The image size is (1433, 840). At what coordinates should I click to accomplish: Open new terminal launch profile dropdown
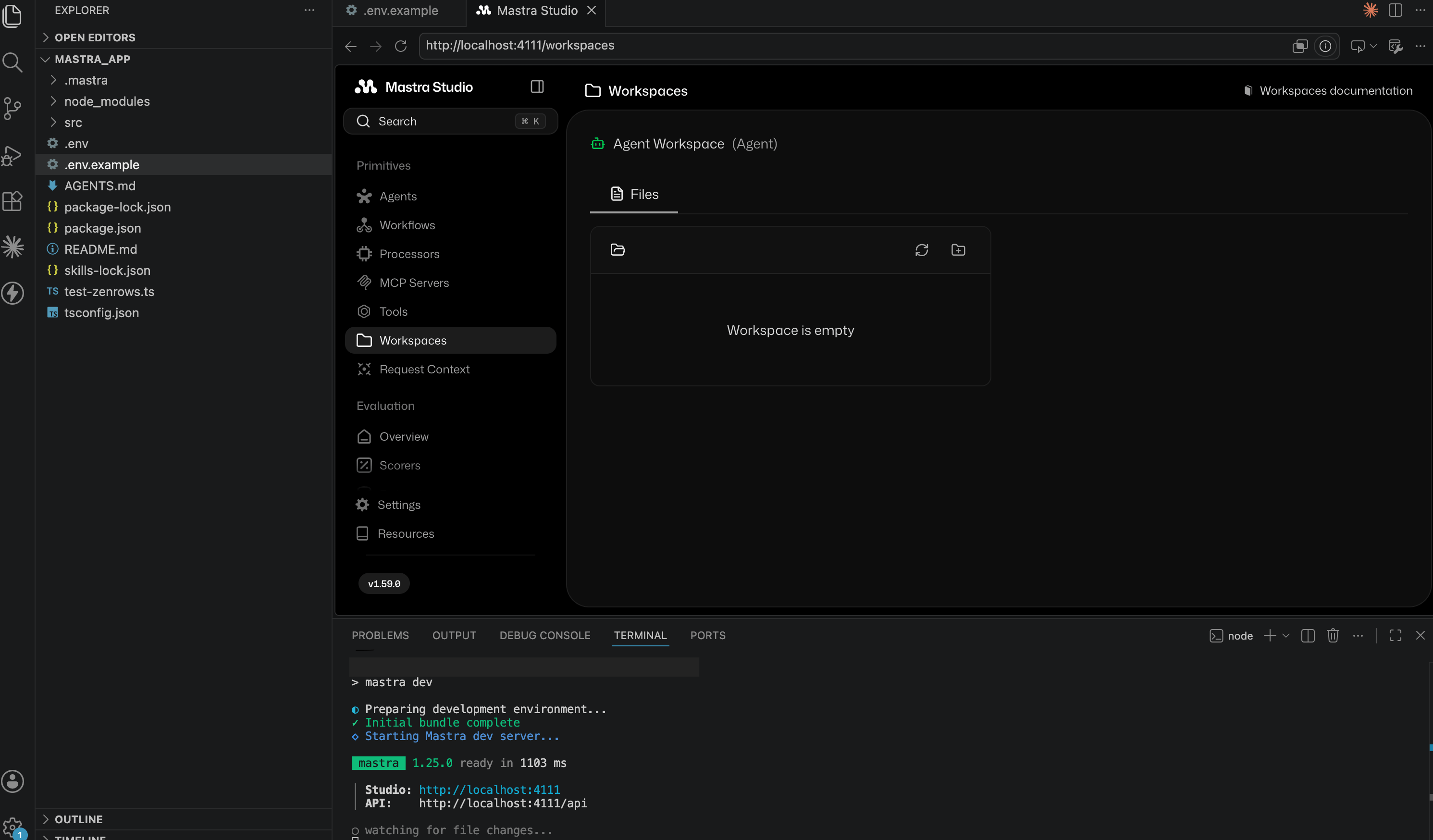pos(1286,635)
